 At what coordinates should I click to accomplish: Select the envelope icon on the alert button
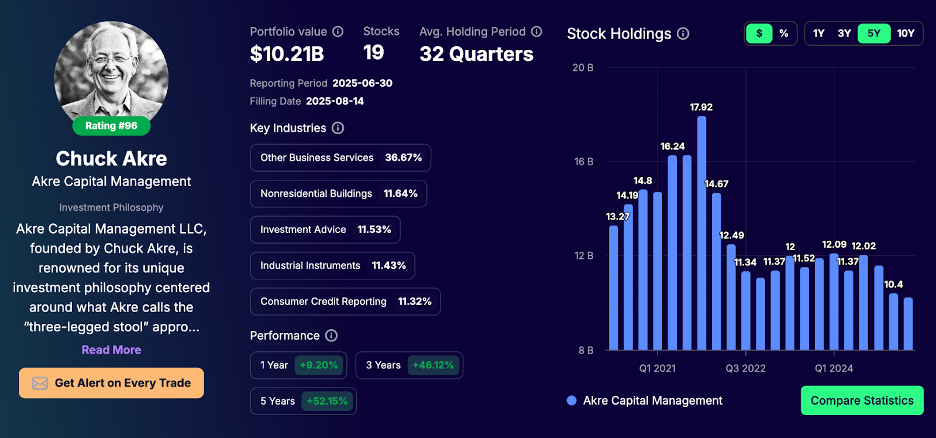tap(40, 383)
